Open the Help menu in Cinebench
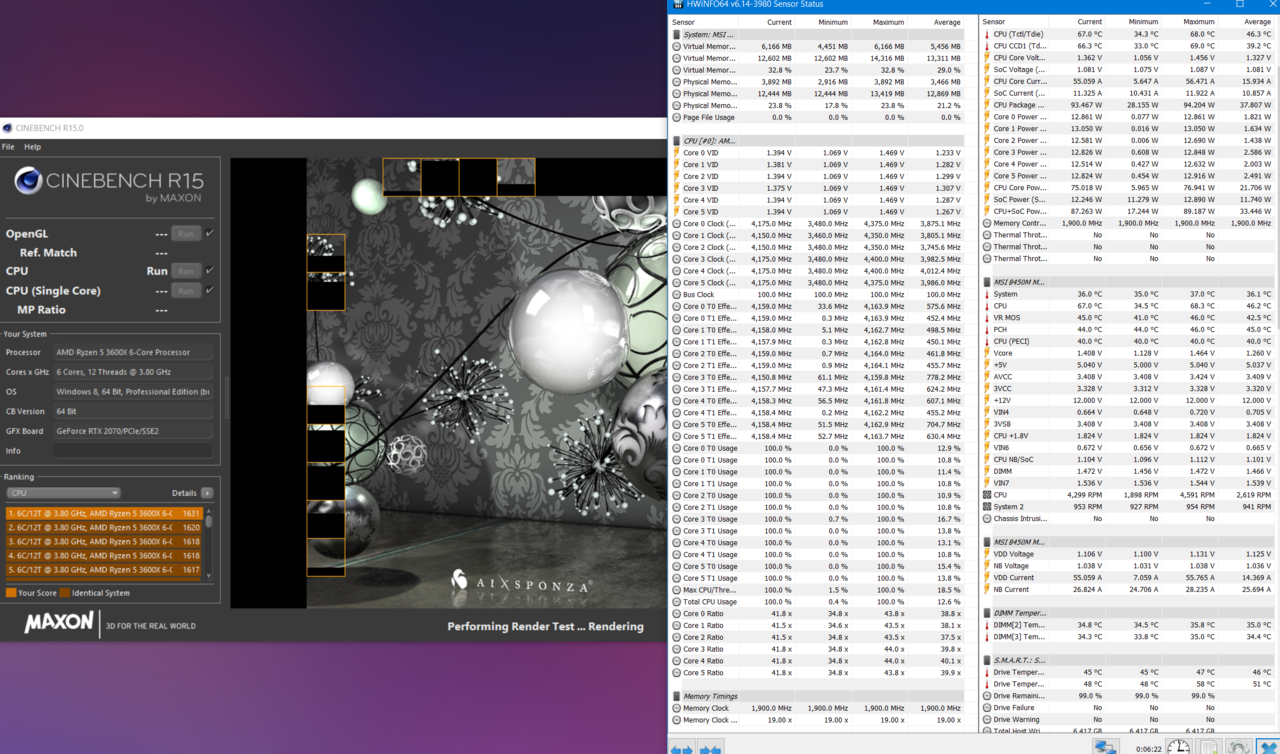This screenshot has width=1280, height=754. [32, 146]
